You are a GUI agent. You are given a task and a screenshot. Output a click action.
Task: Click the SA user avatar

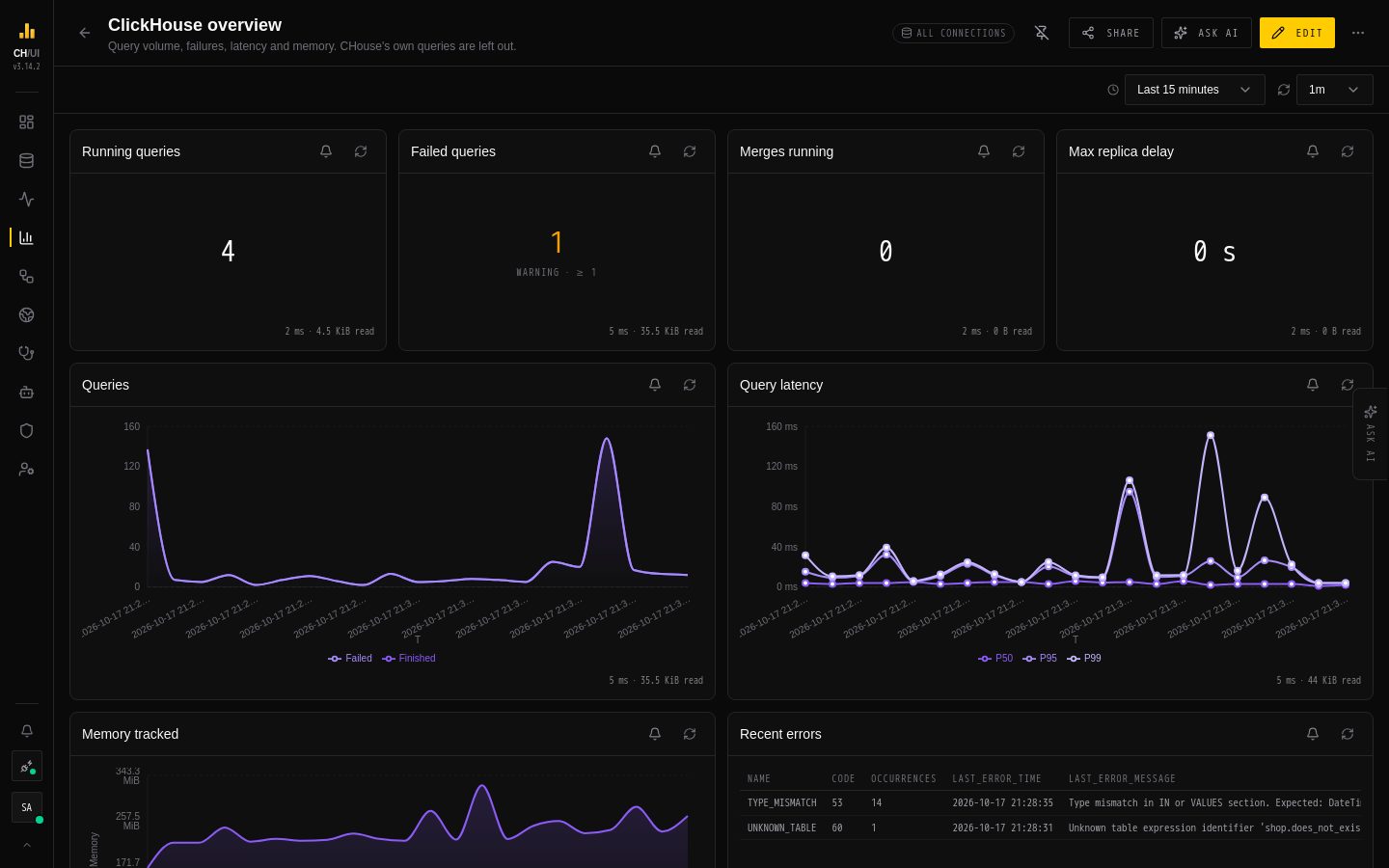coord(26,807)
